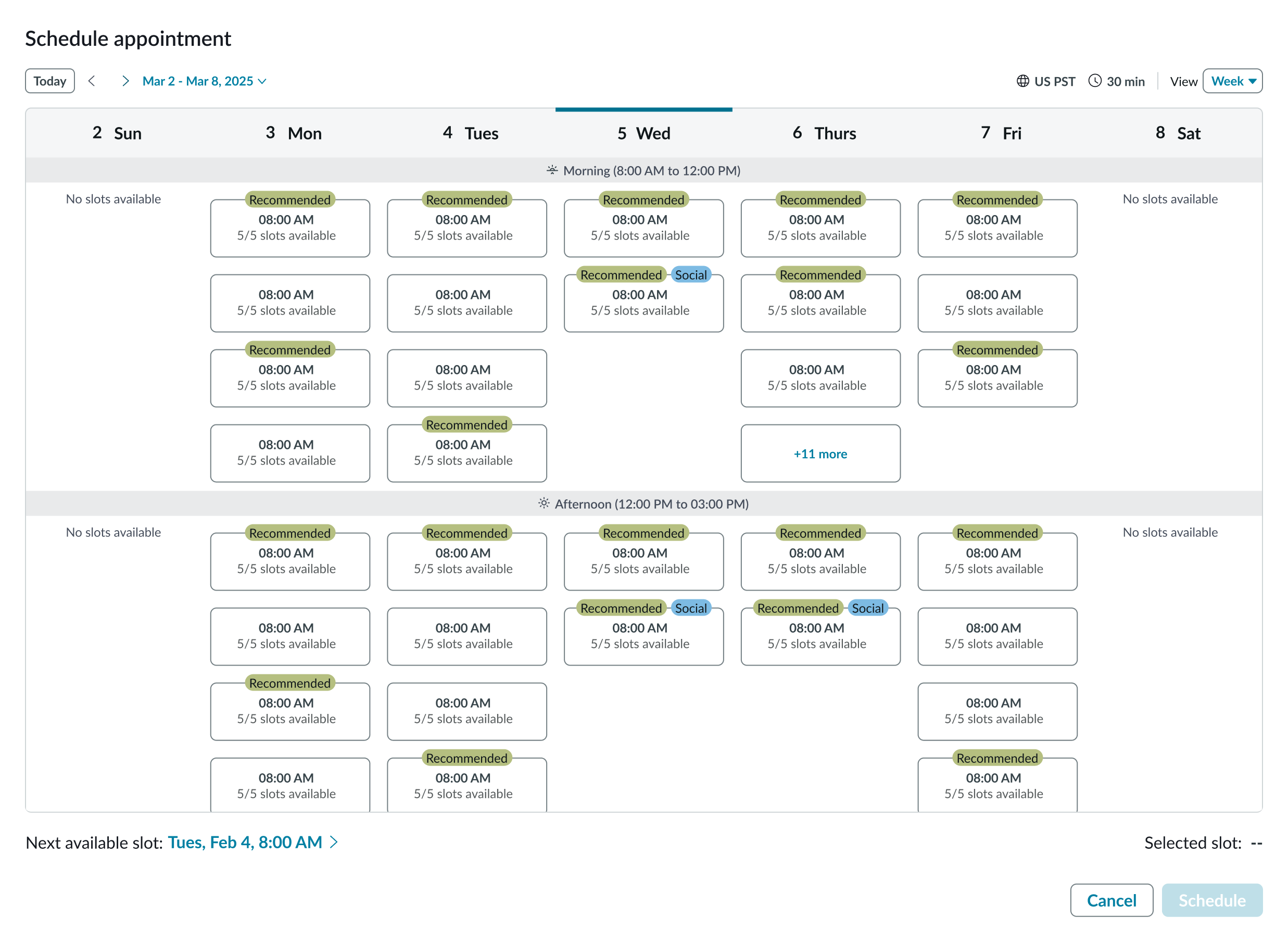Select Thursday's Social afternoon slot
The width and height of the screenshot is (1288, 942).
(820, 636)
